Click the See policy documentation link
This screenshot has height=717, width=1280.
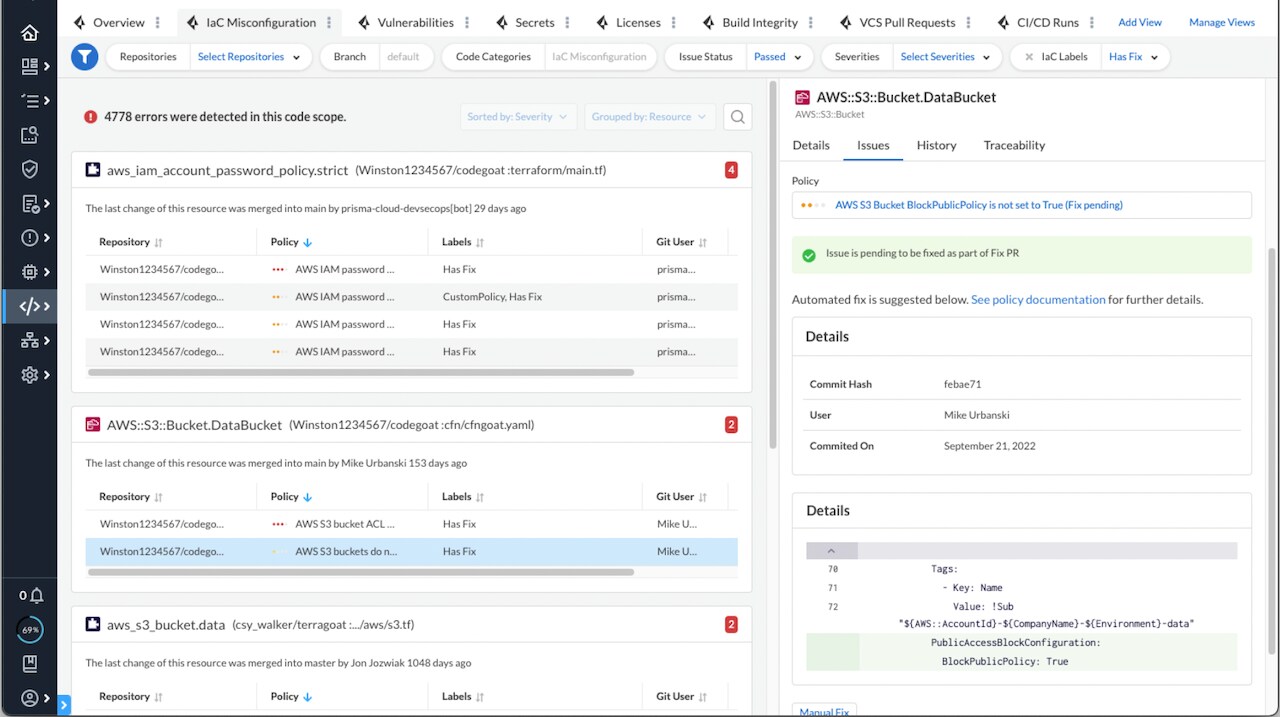[1037, 299]
